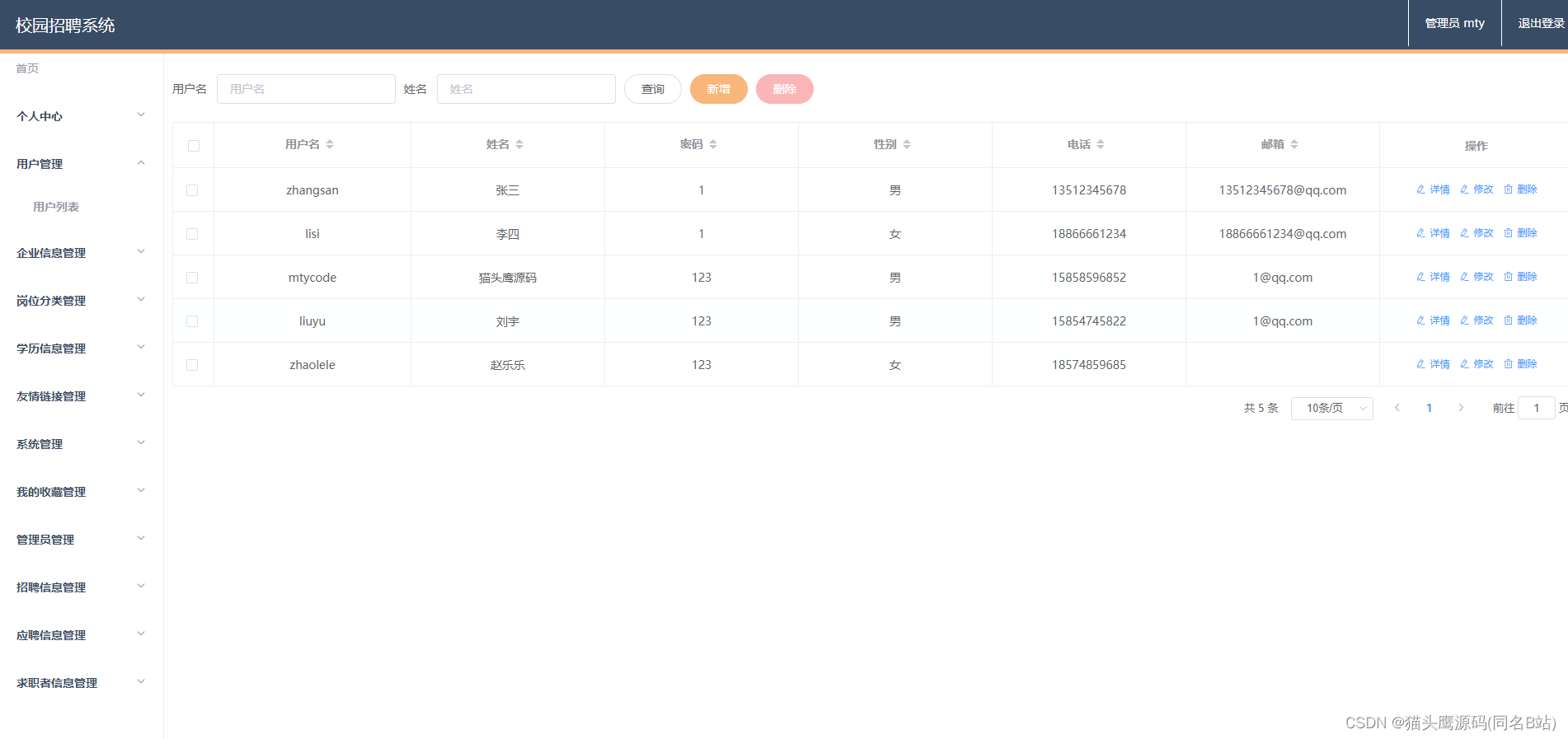Expand 企业信息管理 sidebar menu
The height and width of the screenshot is (739, 1568).
click(x=81, y=253)
